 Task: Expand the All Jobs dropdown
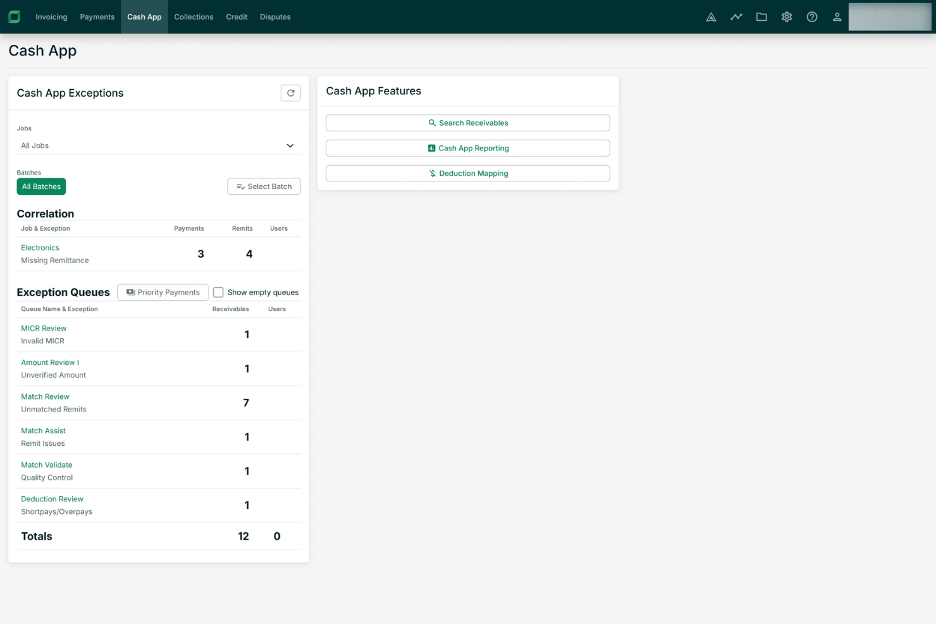click(158, 146)
